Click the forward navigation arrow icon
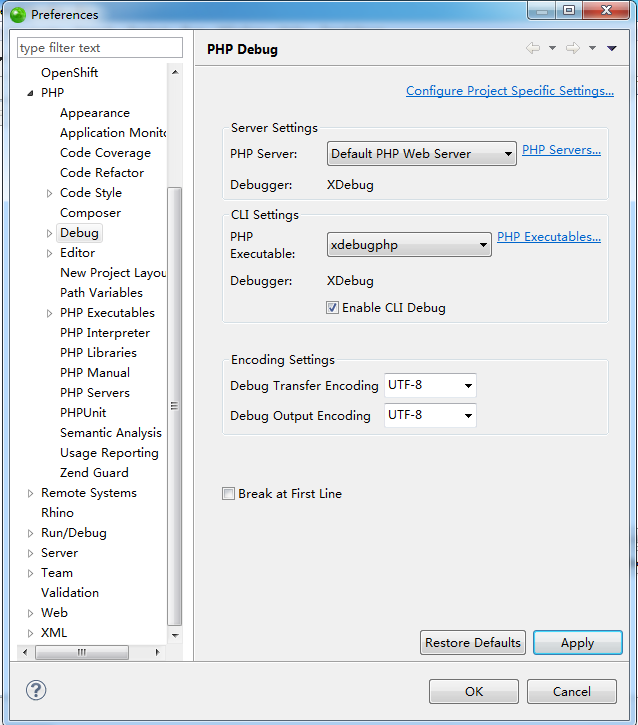 [573, 48]
